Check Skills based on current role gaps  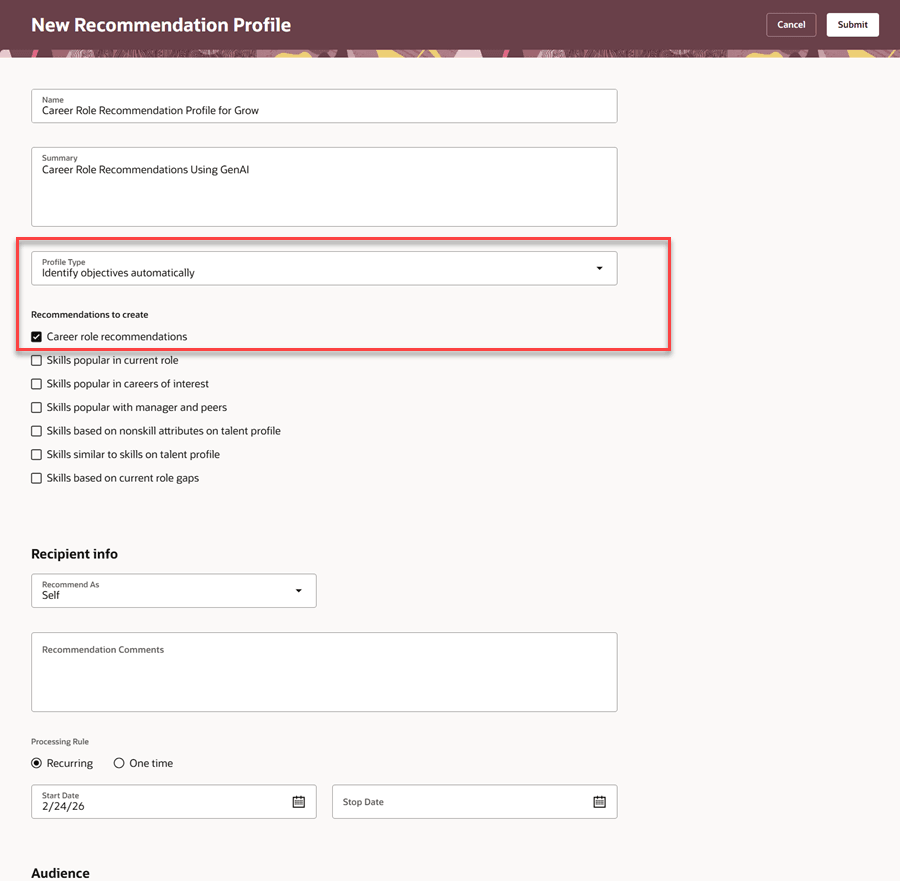(36, 478)
